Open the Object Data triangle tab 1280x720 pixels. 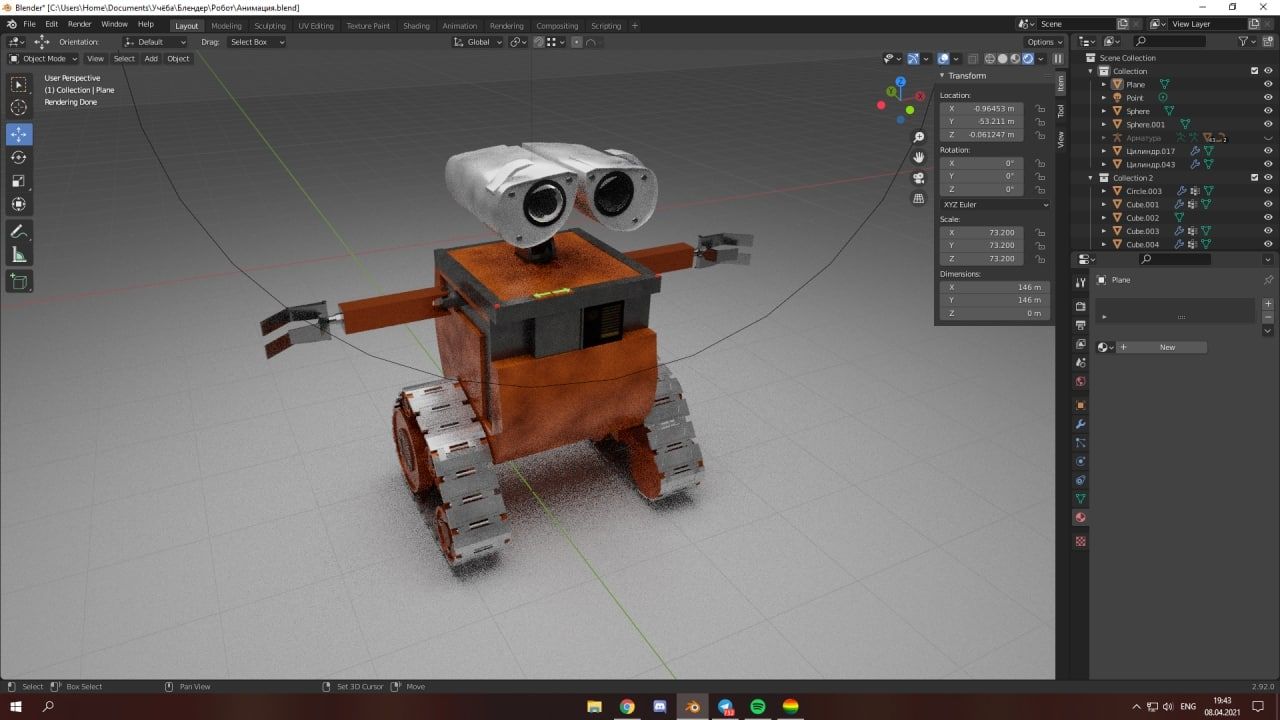[x=1080, y=498]
